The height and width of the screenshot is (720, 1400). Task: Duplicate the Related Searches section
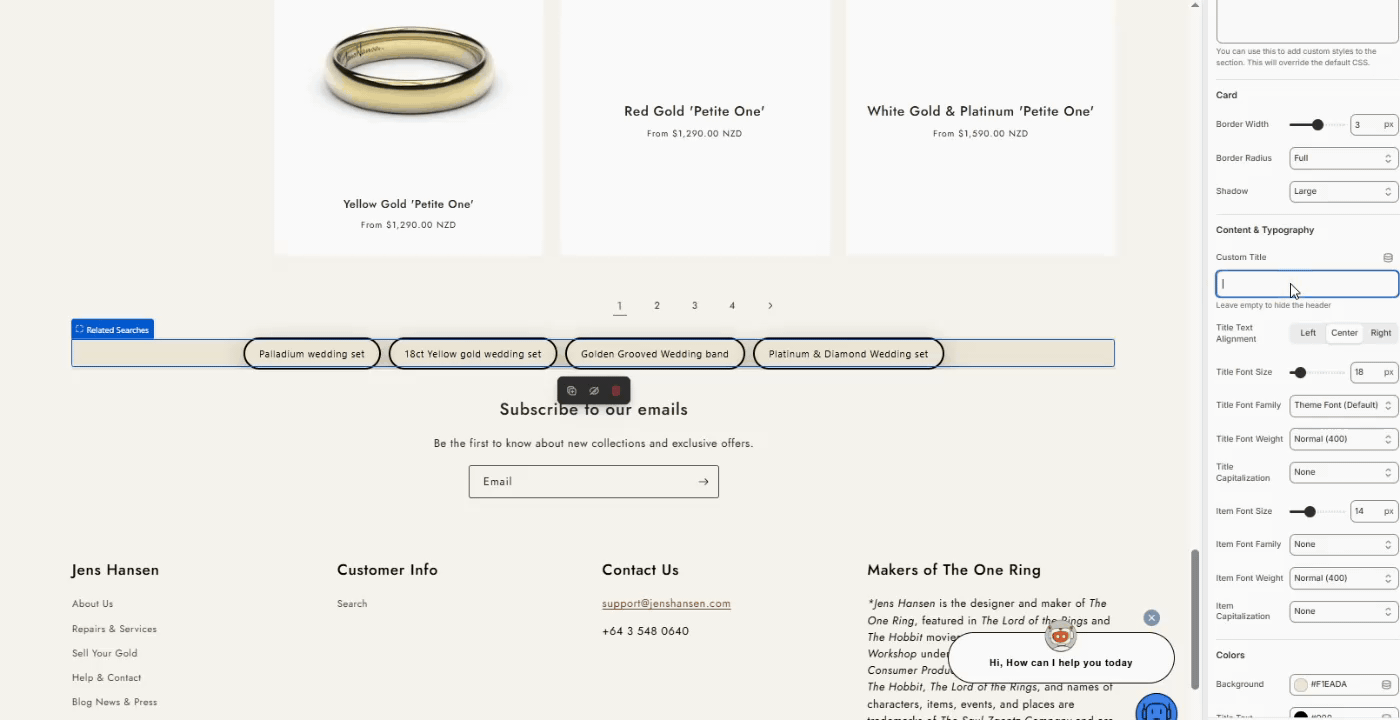[572, 391]
